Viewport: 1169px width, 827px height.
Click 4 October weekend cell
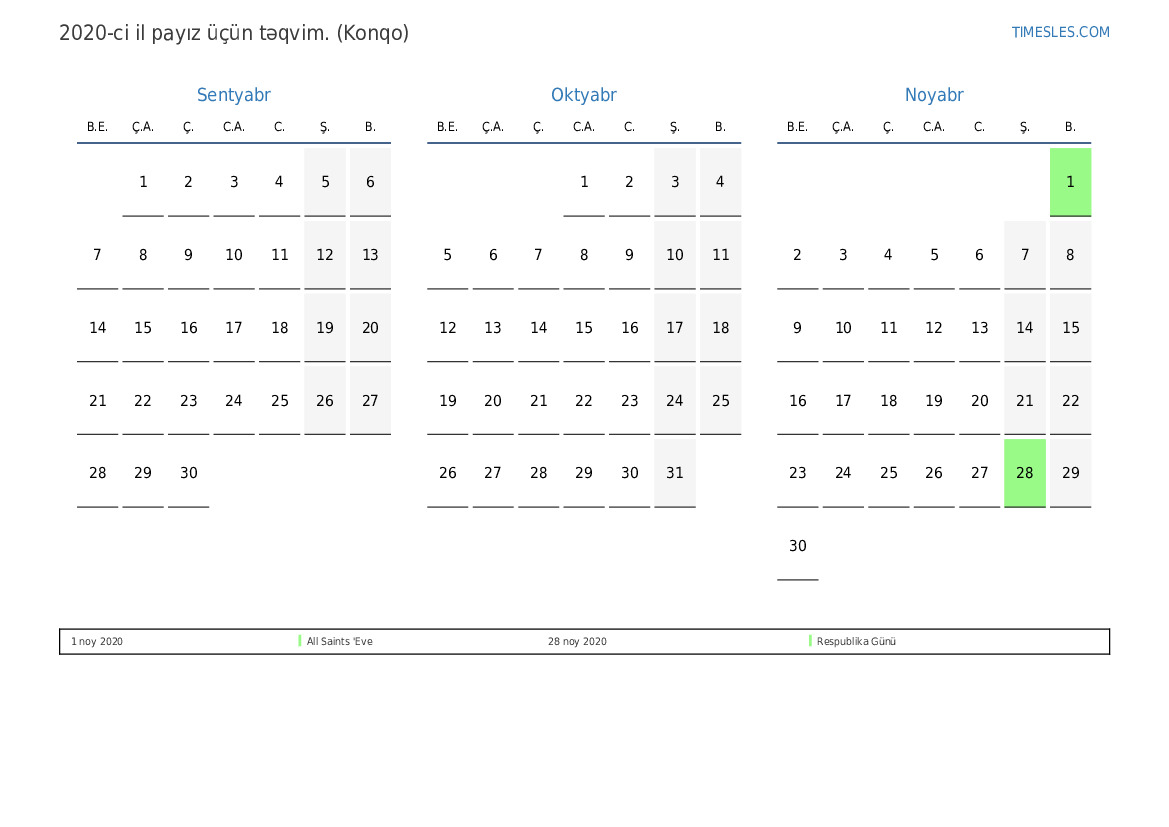pyautogui.click(x=720, y=182)
